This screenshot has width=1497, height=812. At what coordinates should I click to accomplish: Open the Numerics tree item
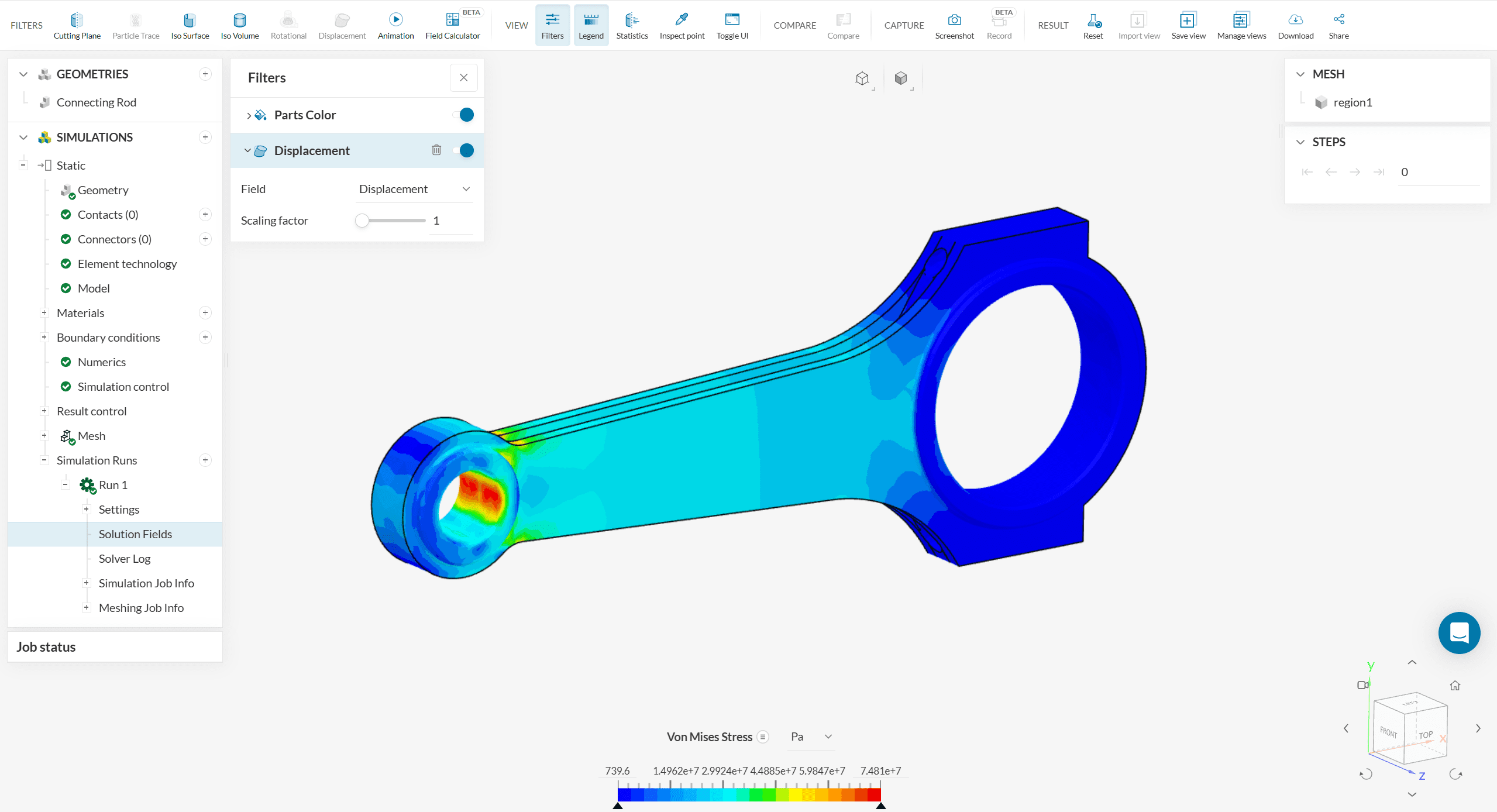tap(102, 362)
